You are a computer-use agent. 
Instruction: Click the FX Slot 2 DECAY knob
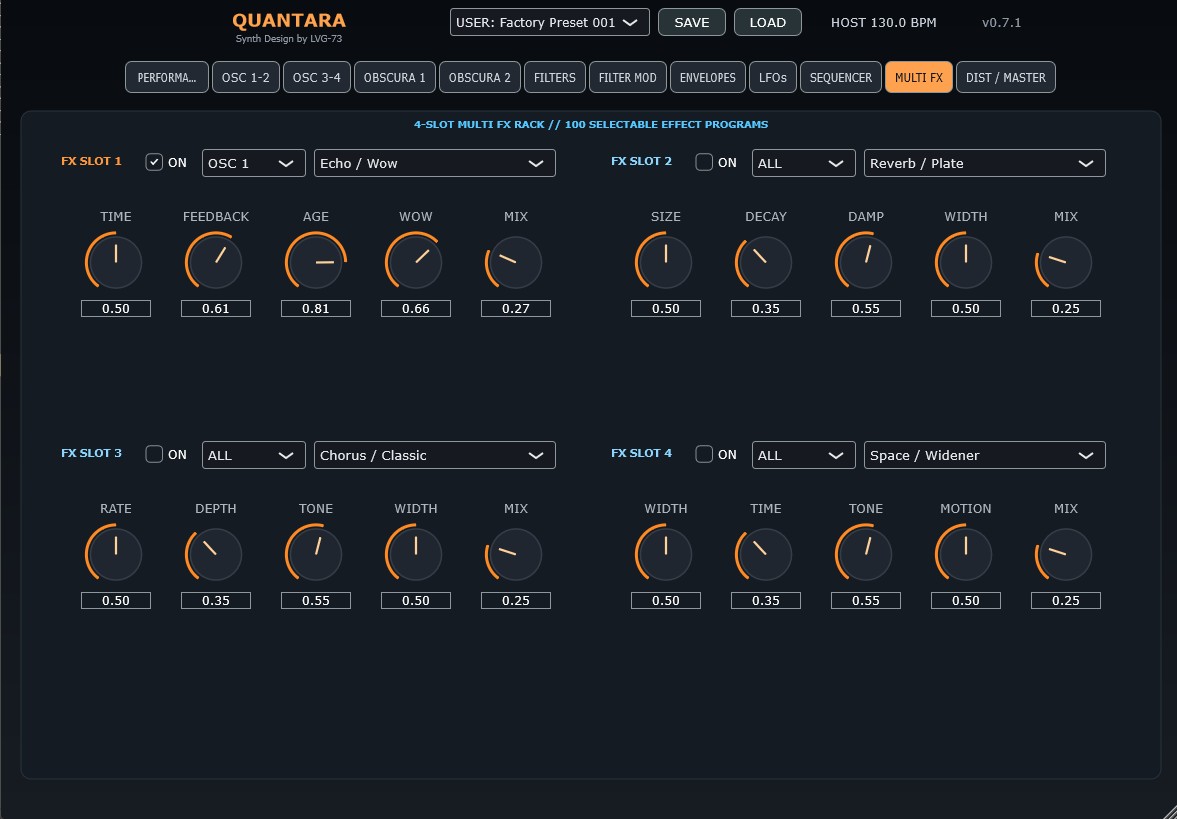[765, 262]
